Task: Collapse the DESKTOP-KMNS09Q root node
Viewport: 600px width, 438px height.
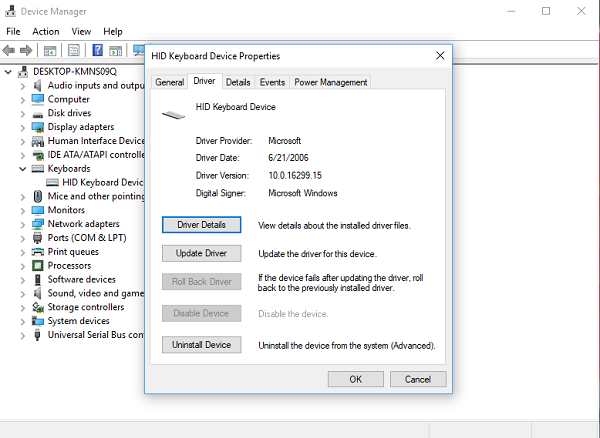Action: [x=9, y=72]
